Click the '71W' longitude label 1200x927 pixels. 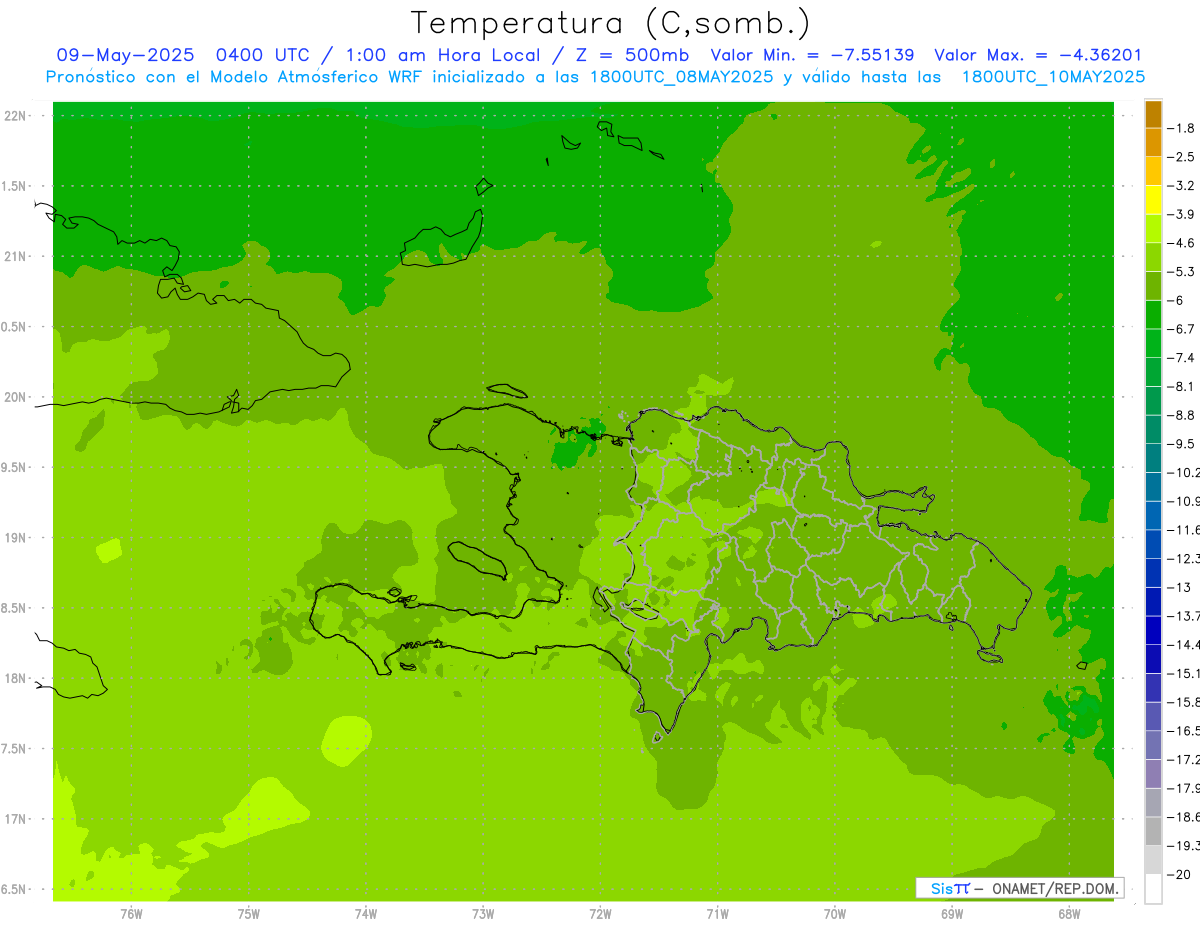[717, 914]
